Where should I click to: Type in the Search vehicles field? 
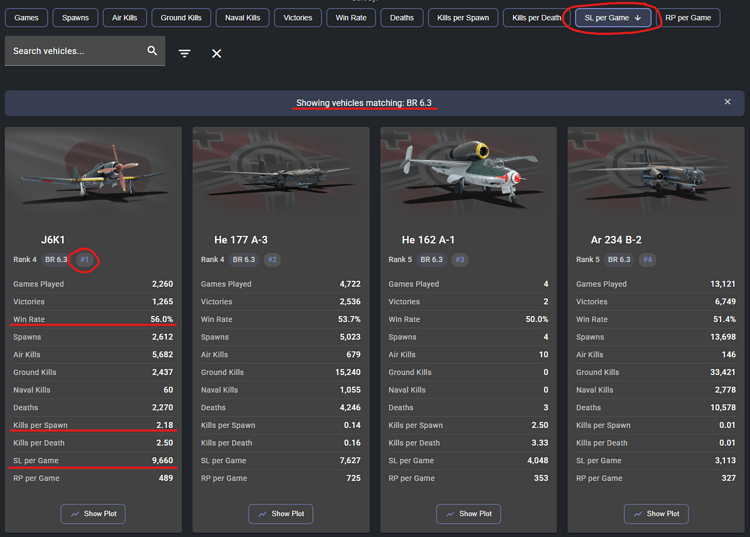pos(75,51)
